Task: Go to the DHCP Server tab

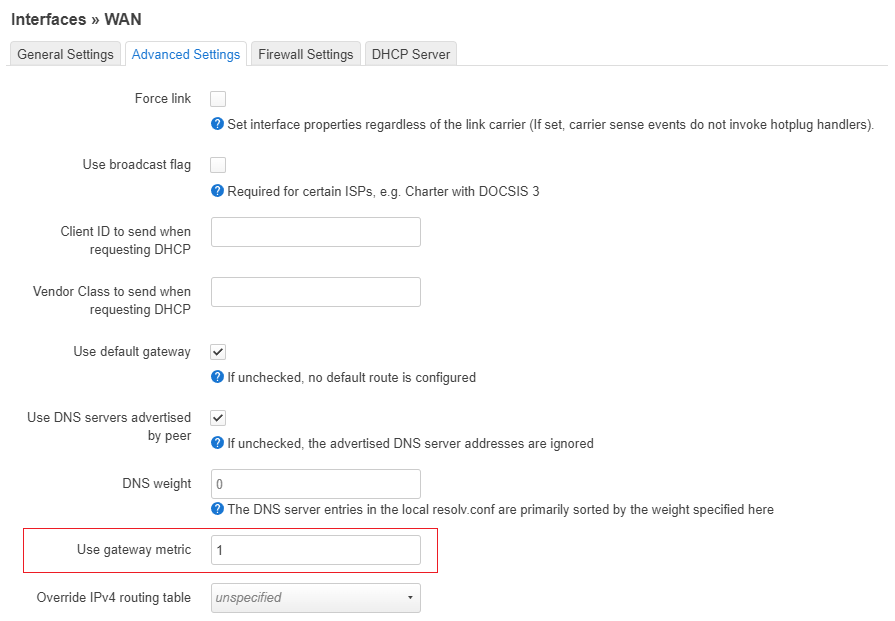Action: pos(411,54)
